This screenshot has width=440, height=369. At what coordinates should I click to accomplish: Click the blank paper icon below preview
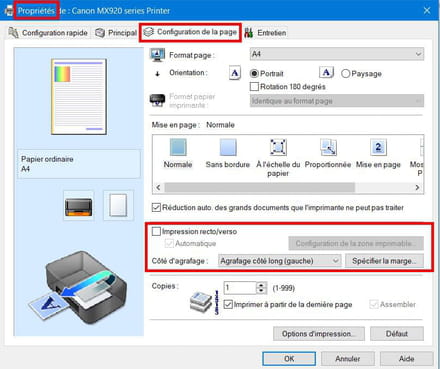coord(118,206)
